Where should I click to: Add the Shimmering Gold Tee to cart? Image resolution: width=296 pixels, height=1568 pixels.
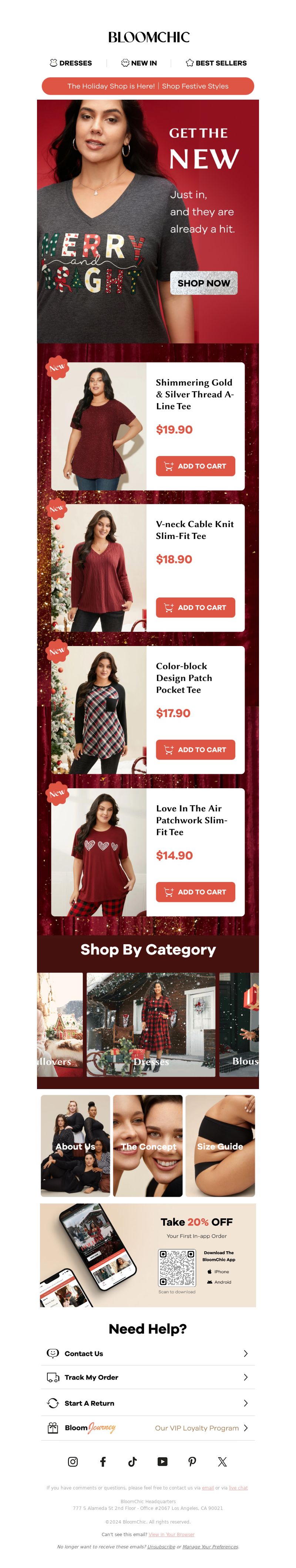click(195, 466)
